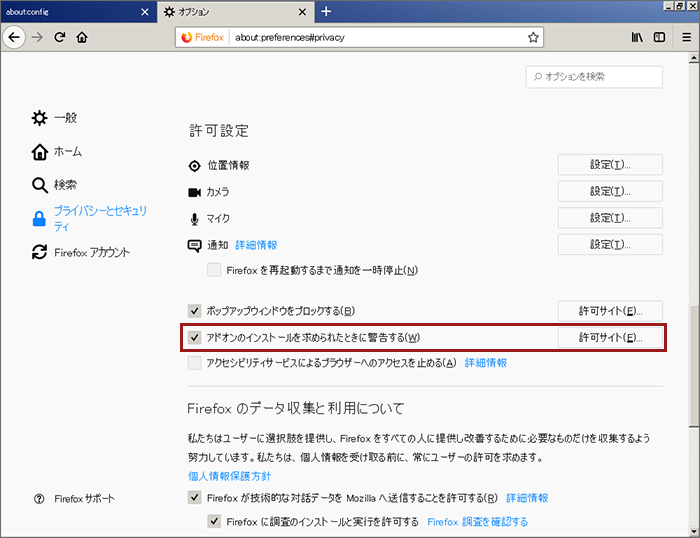Image resolution: width=700 pixels, height=538 pixels.
Task: Click the Firefox サポート question mark icon
Action: click(x=39, y=499)
